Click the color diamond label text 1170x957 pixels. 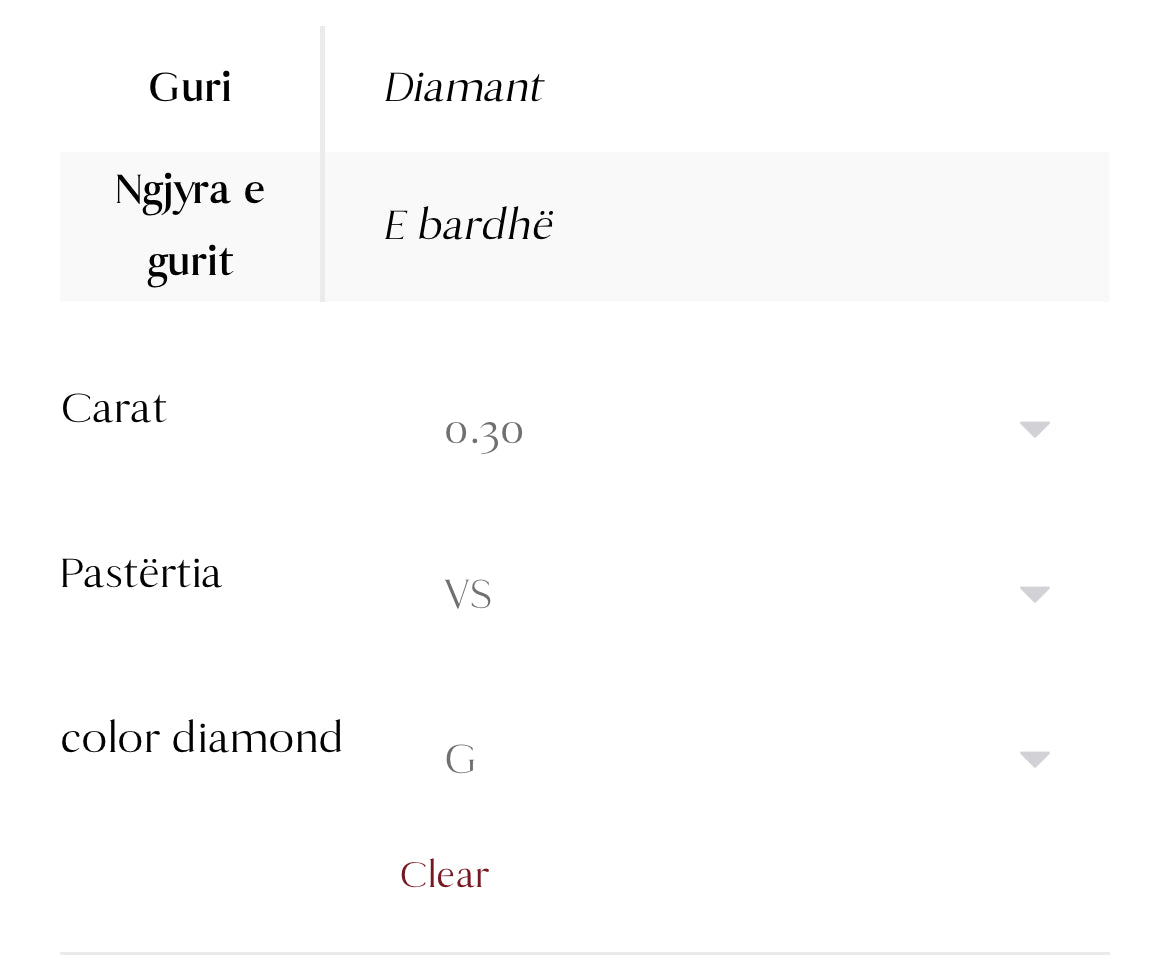tap(201, 738)
